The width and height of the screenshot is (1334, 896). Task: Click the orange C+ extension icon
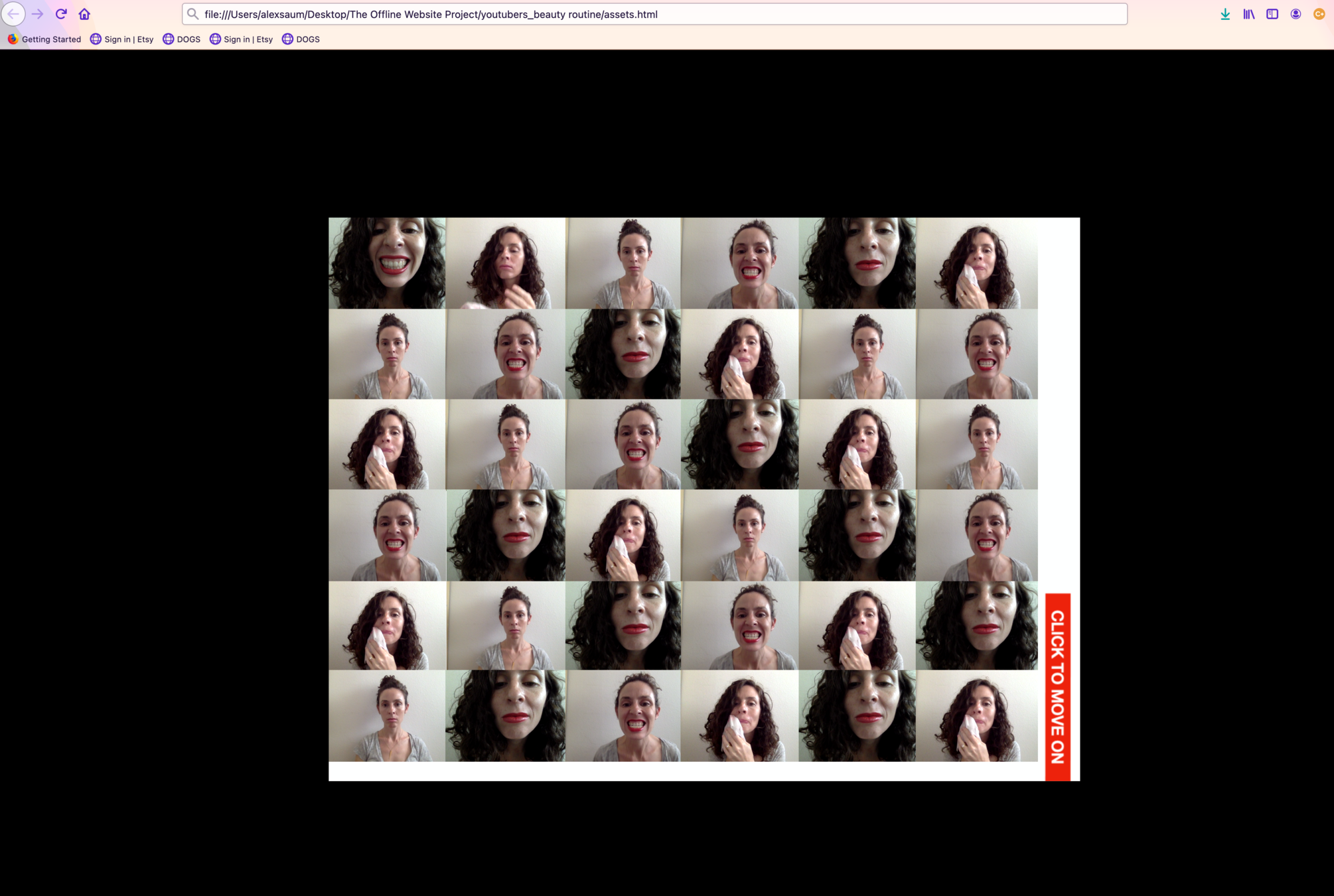pyautogui.click(x=1319, y=14)
